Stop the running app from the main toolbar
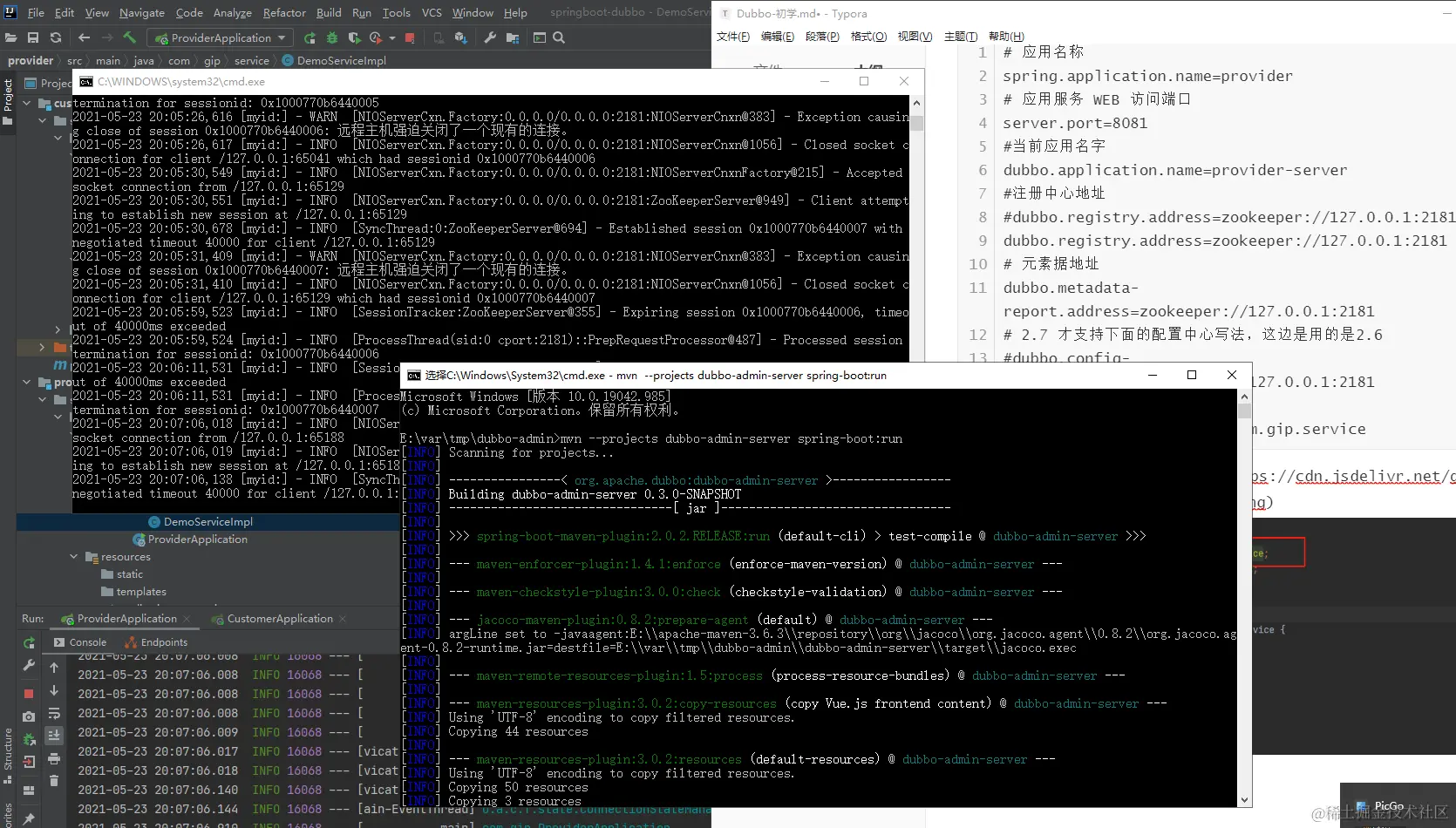This screenshot has height=828, width=1456. [410, 37]
